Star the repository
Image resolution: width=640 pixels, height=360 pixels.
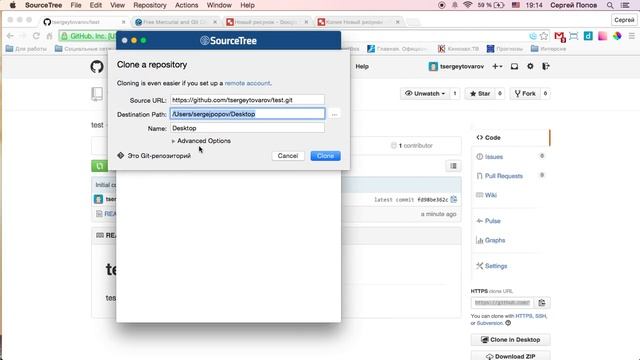480,93
